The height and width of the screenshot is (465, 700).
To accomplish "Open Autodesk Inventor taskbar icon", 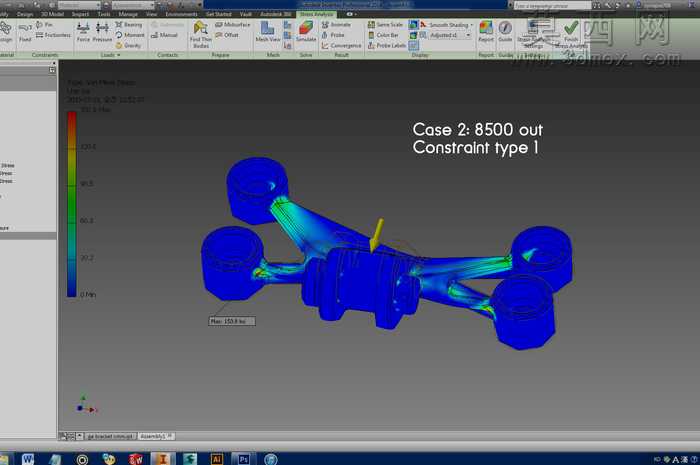I will point(162,458).
